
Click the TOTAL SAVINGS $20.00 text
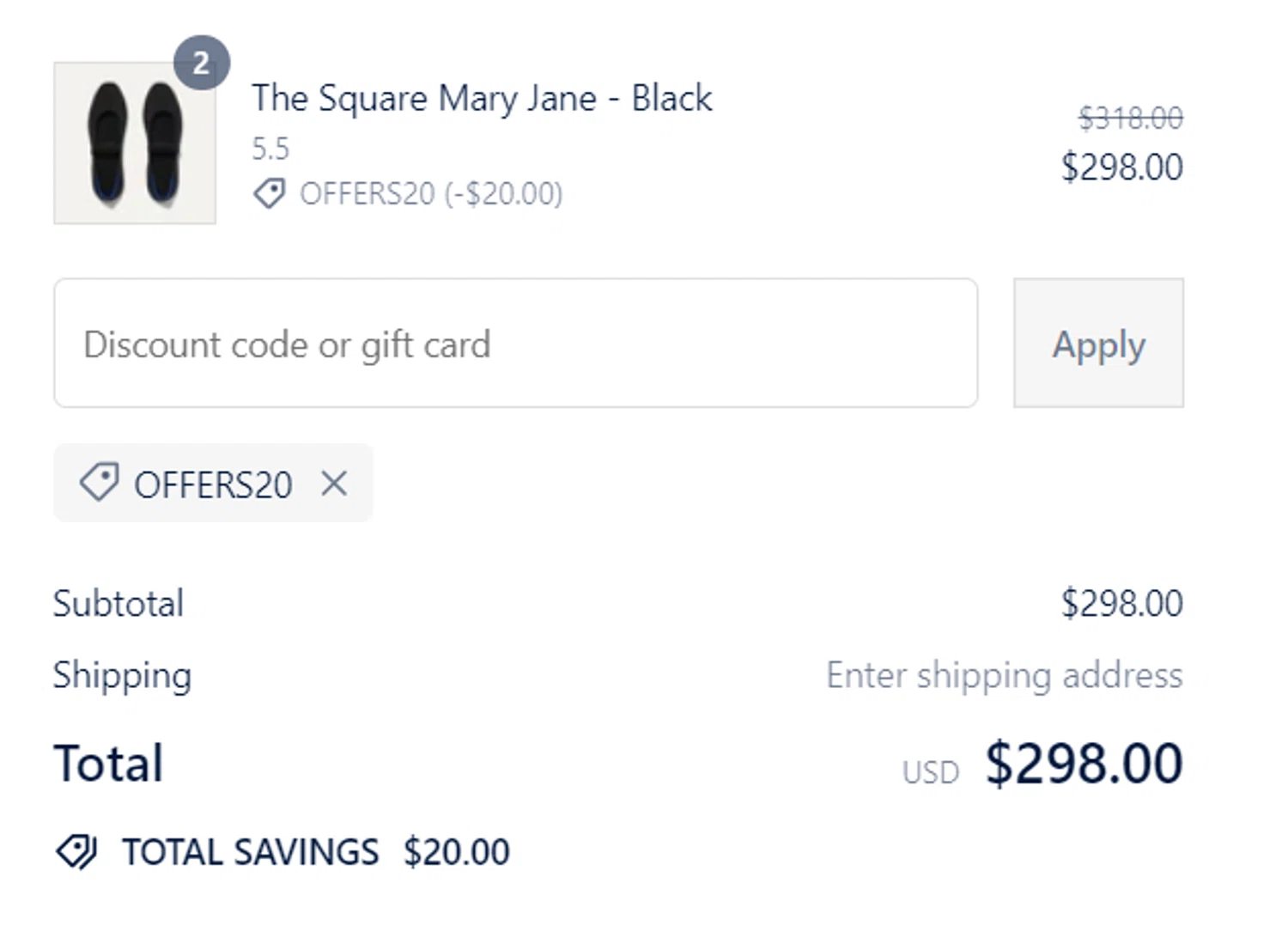(316, 852)
